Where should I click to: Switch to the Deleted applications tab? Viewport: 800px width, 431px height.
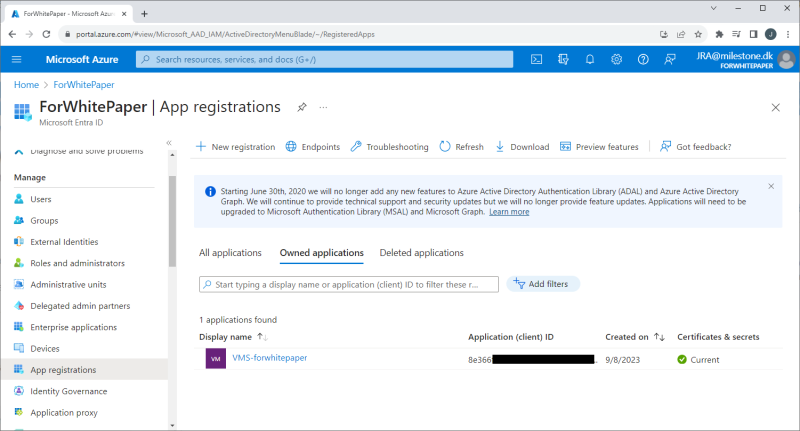(x=421, y=253)
